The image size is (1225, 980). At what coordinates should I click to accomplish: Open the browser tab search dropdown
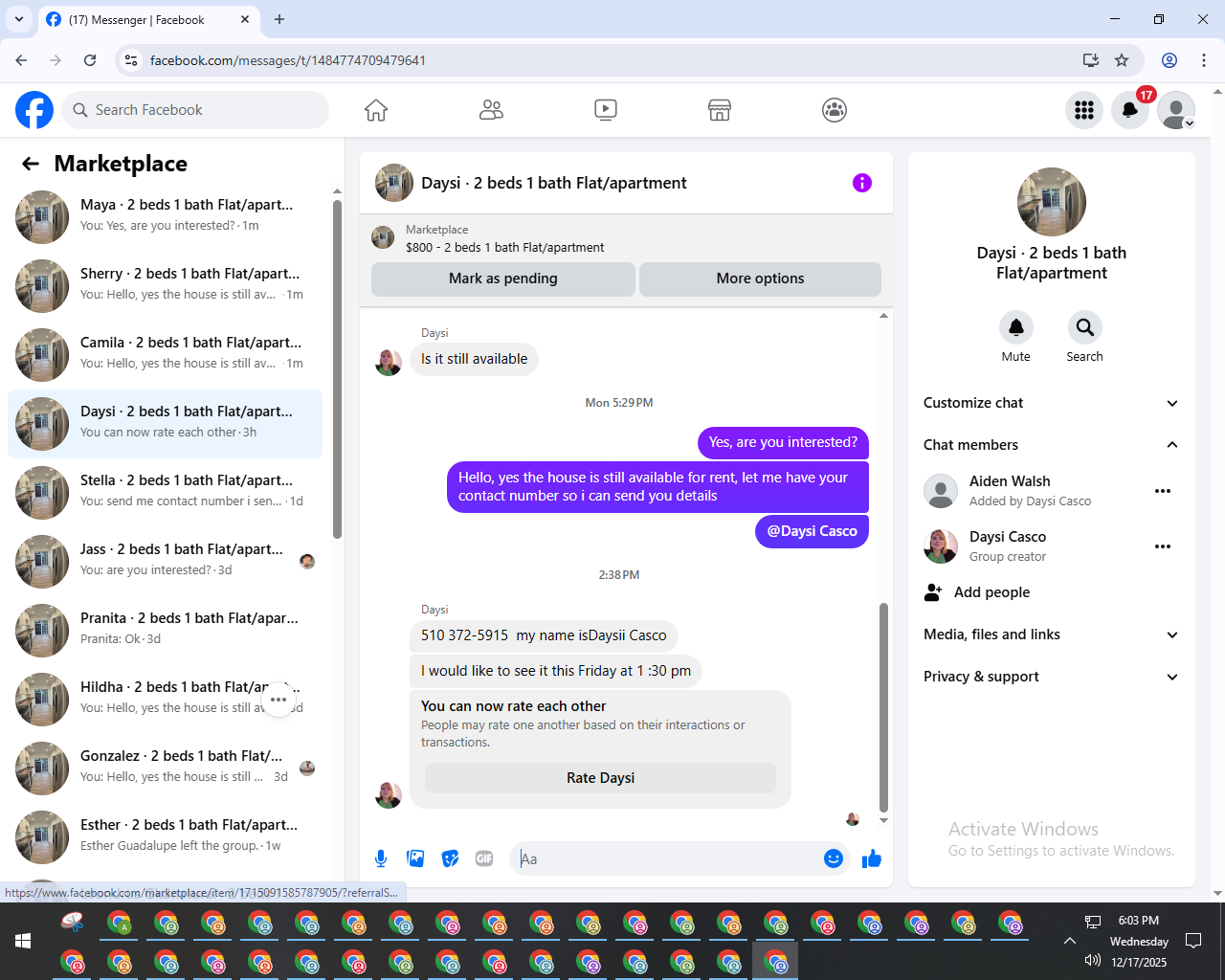pyautogui.click(x=19, y=19)
